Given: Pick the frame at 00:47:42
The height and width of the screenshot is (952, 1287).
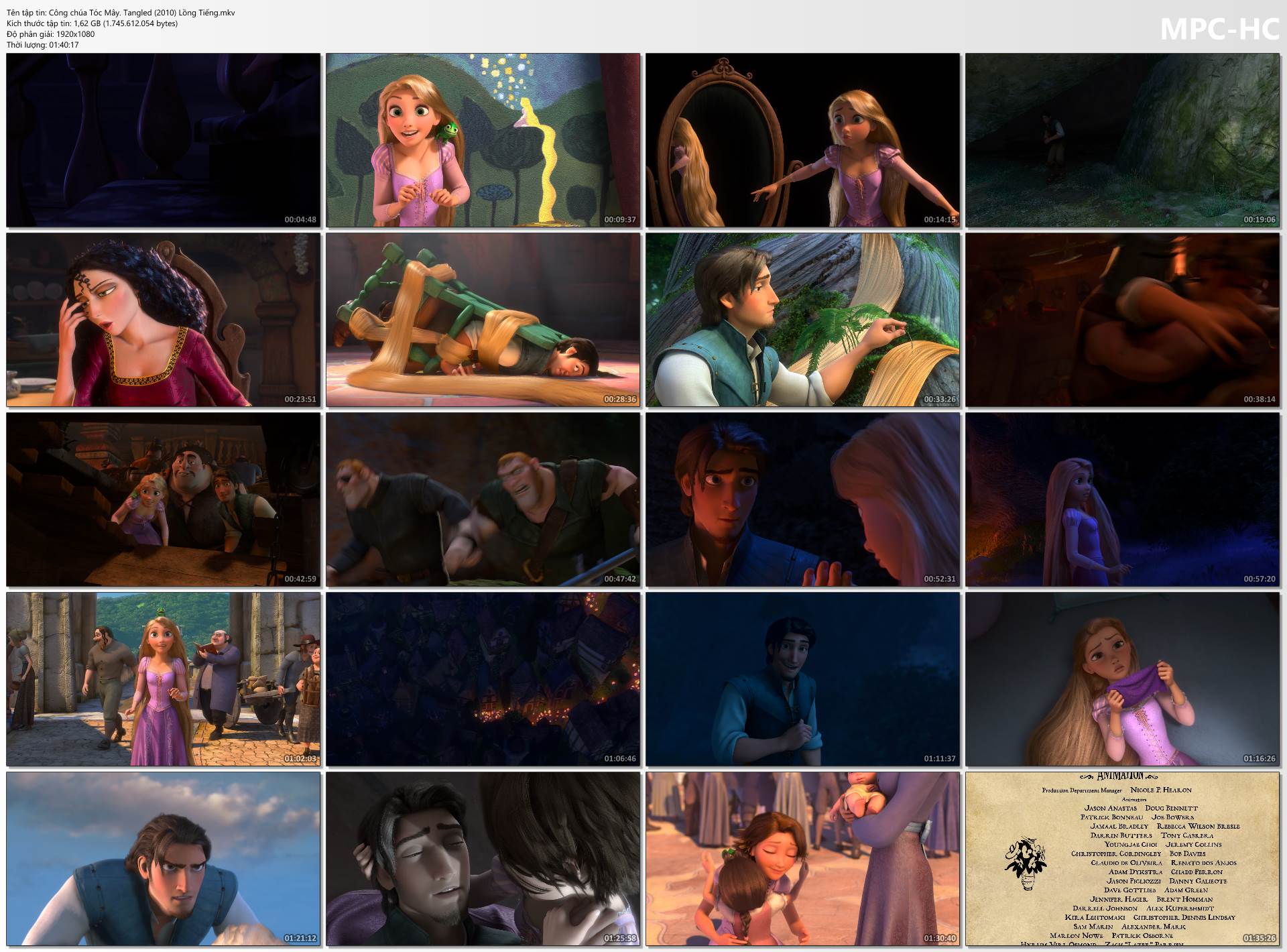Looking at the screenshot, I should click(483, 499).
